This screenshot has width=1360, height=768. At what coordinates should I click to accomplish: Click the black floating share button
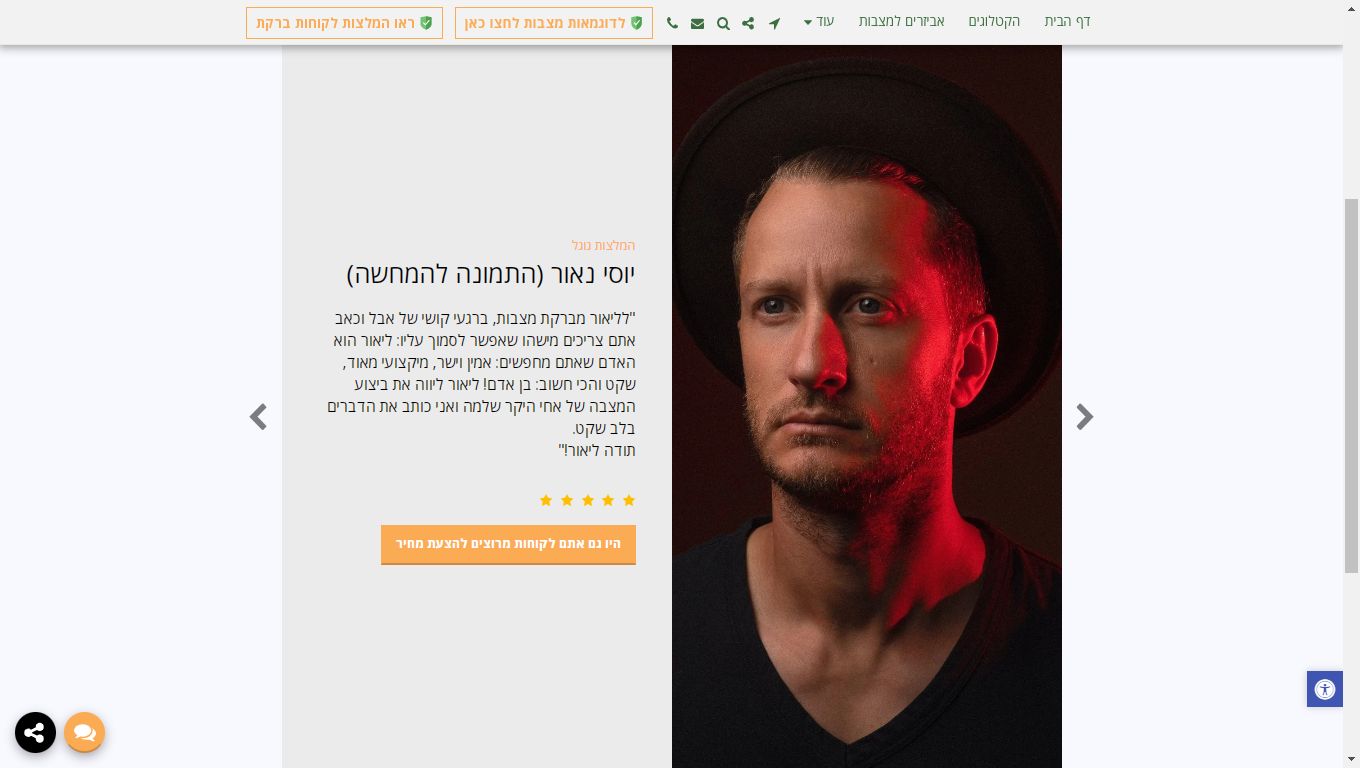click(35, 732)
